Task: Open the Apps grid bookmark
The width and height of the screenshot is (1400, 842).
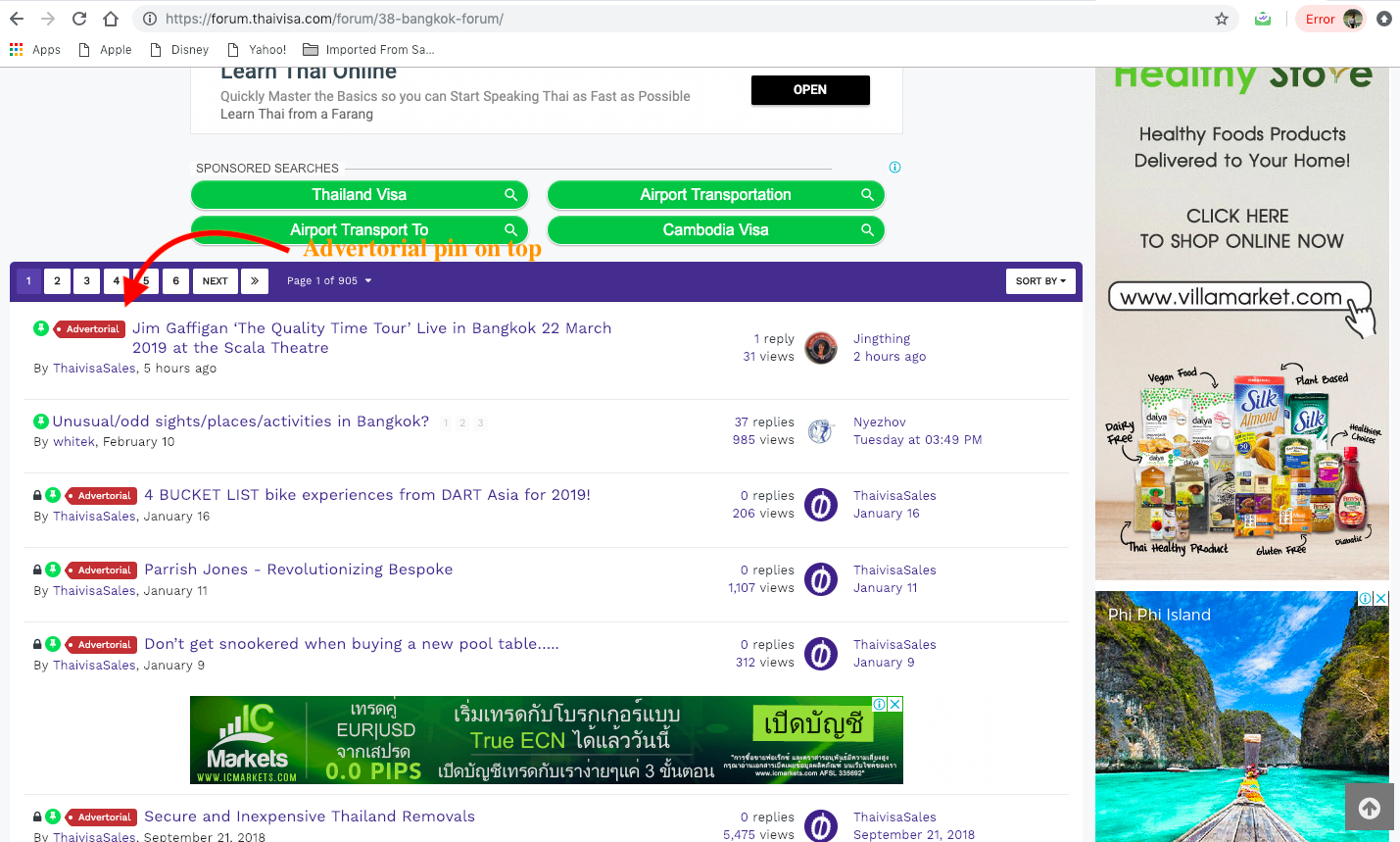Action: coord(34,50)
